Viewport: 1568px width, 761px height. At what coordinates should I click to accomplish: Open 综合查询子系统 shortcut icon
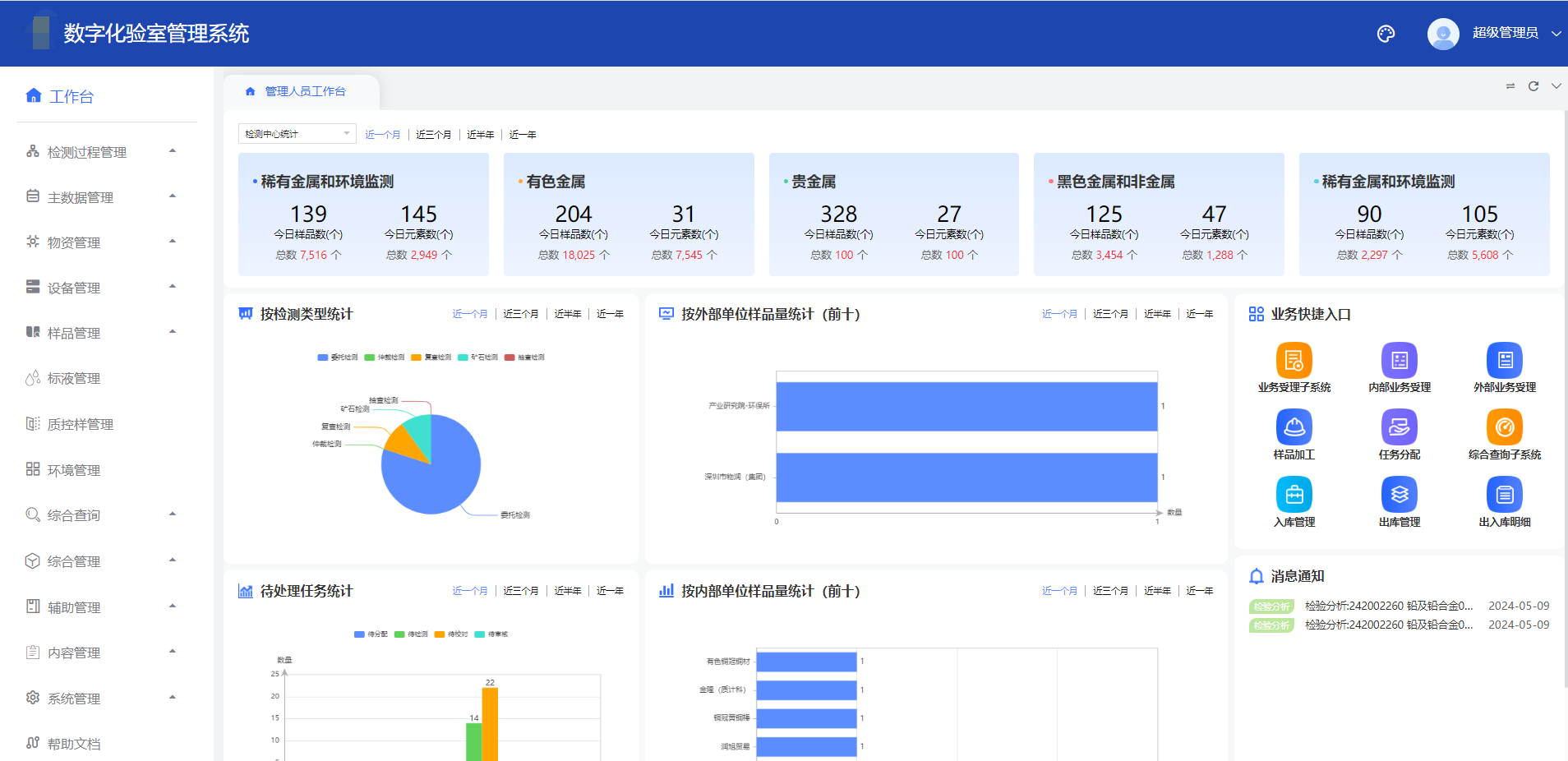point(1505,427)
